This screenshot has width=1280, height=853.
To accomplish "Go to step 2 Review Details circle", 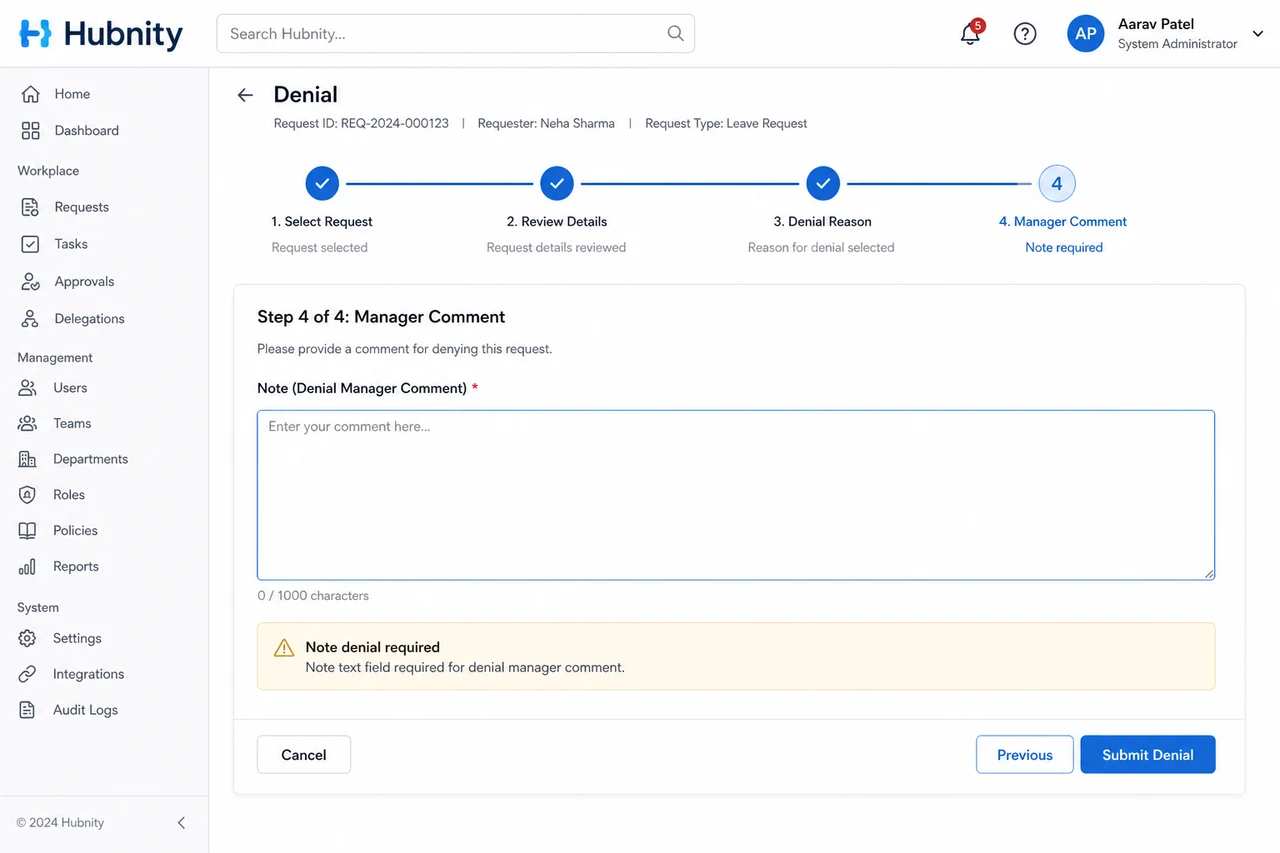I will 557,184.
